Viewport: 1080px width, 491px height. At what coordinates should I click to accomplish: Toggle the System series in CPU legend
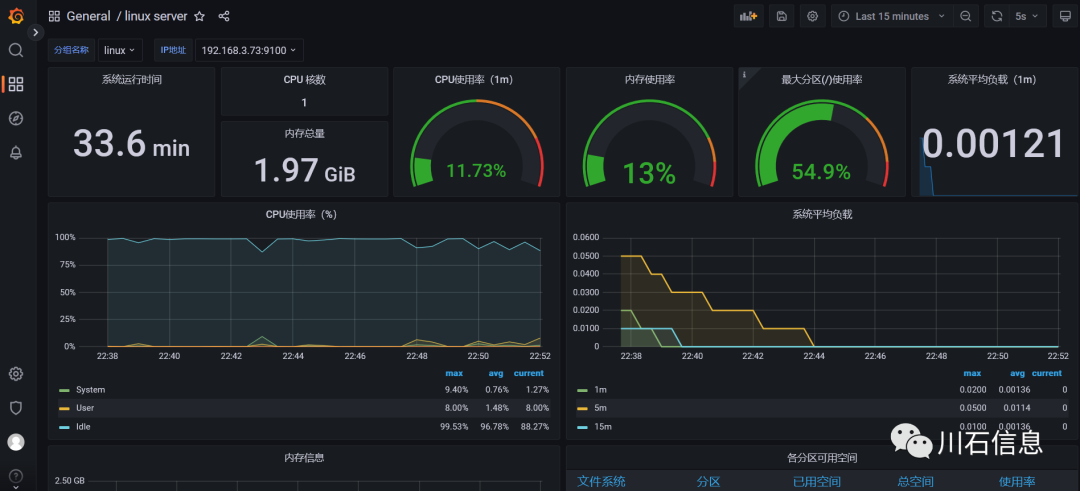tap(90, 390)
